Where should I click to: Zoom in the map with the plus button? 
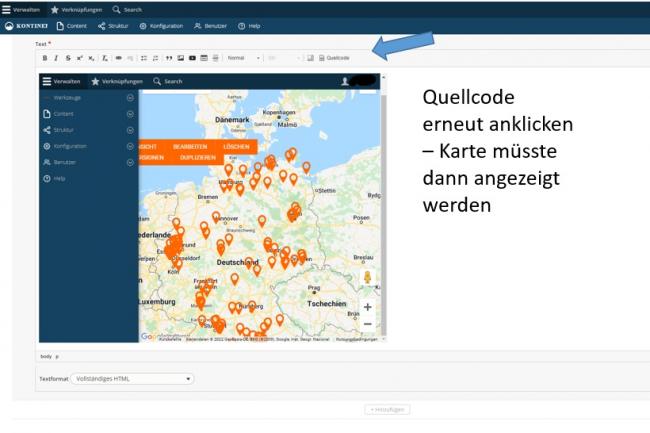367,307
